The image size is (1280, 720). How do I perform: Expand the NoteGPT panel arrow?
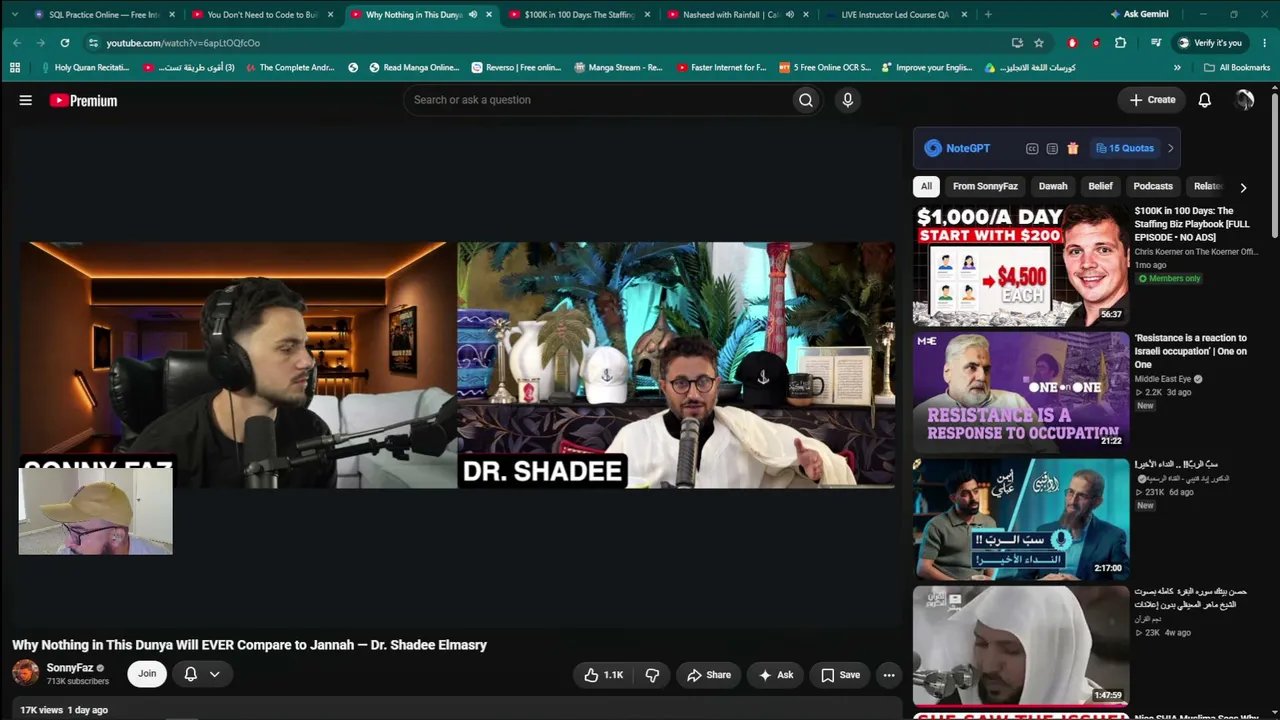tap(1171, 148)
